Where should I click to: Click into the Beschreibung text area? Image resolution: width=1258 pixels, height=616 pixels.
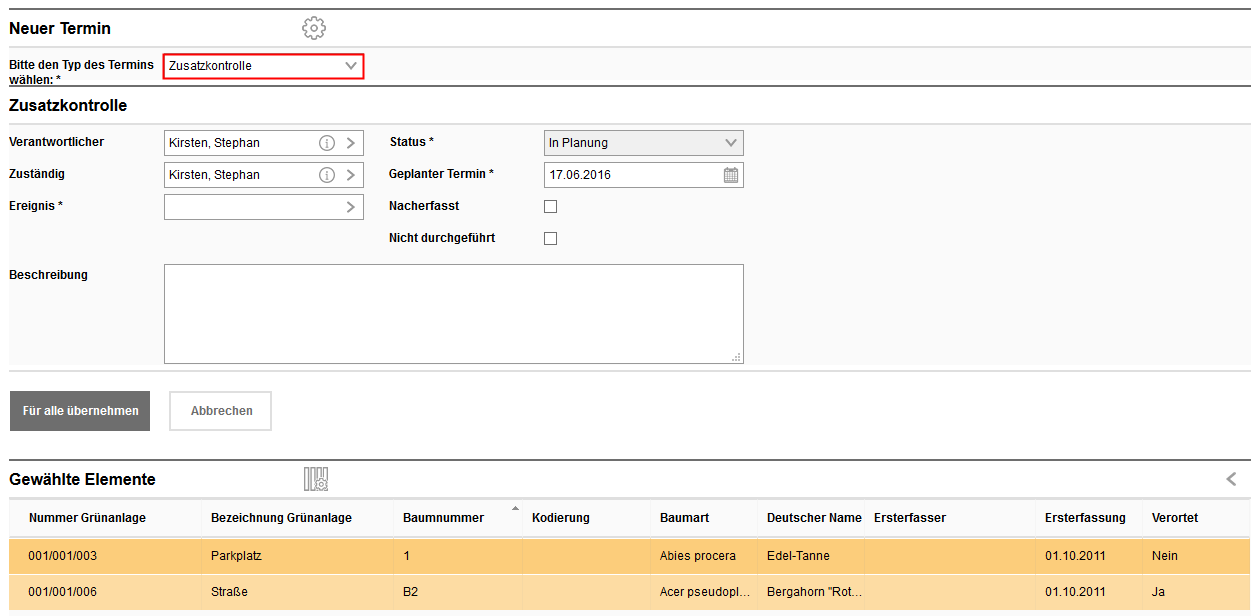453,314
